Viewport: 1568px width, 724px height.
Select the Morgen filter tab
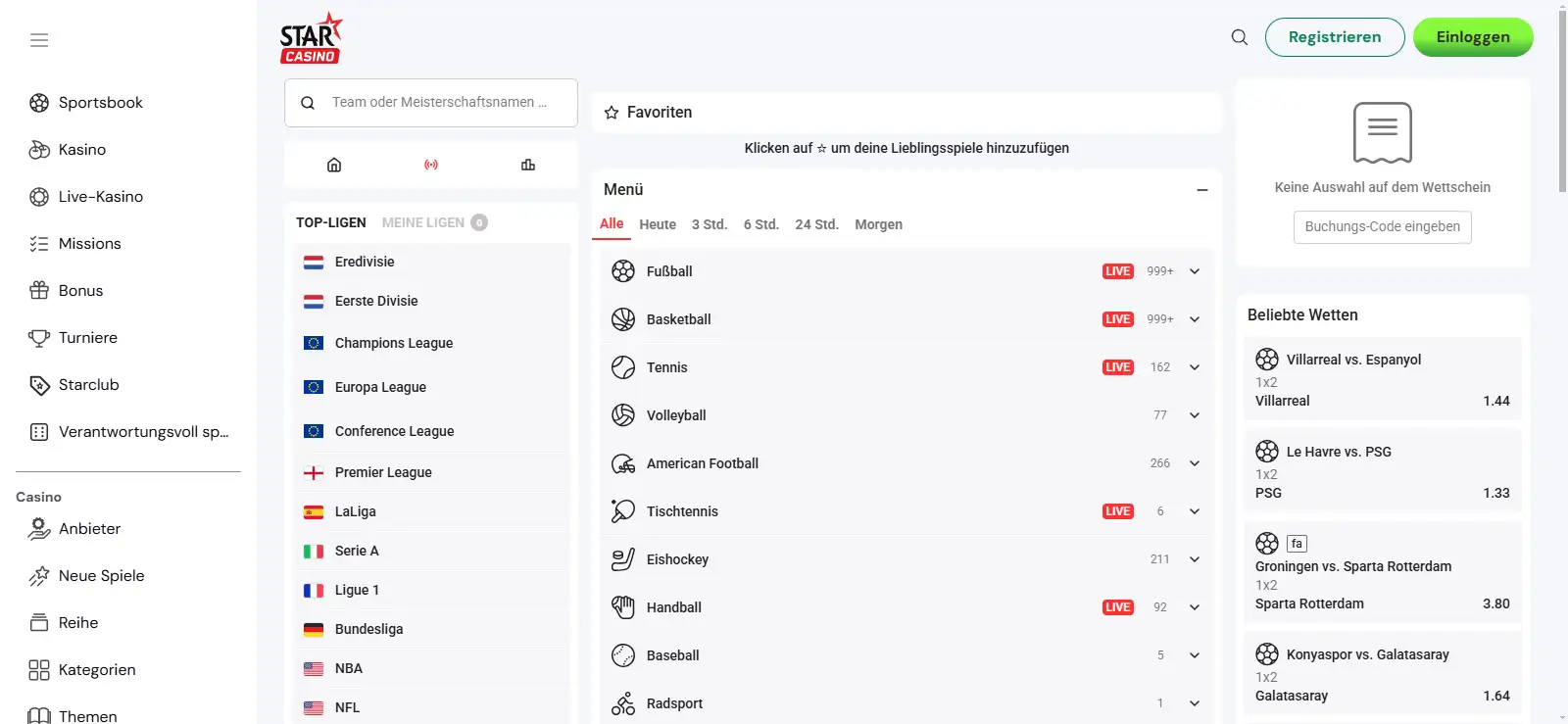(x=879, y=224)
